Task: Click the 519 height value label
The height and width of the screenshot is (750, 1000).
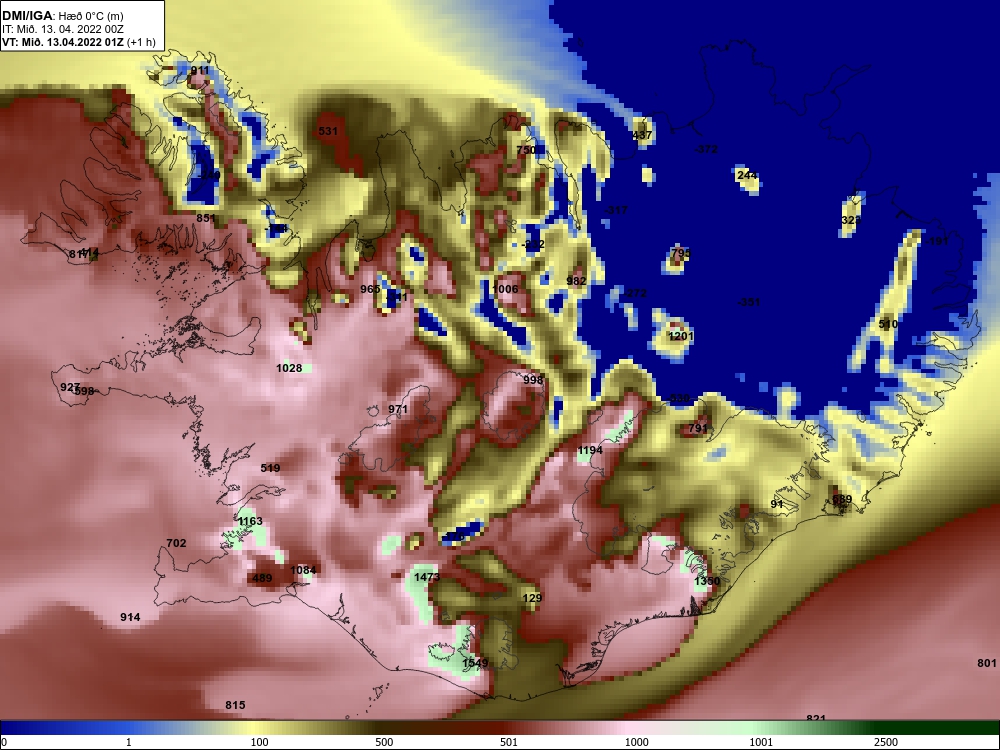Action: (270, 468)
